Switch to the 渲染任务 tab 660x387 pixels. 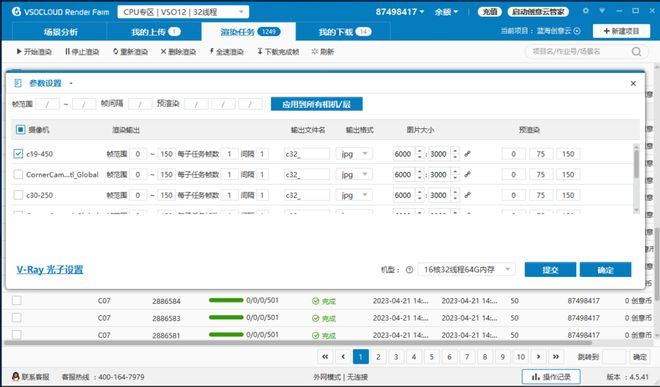pos(249,32)
